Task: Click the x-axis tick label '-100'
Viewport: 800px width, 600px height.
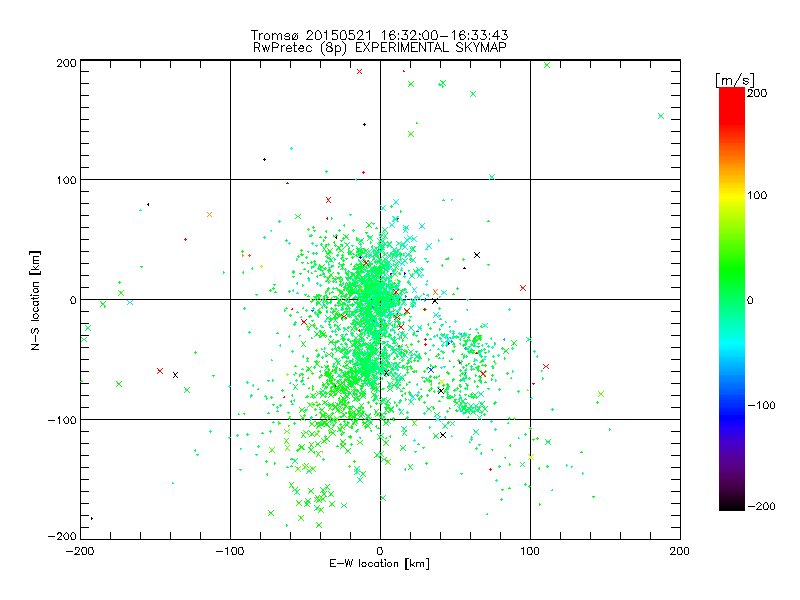Action: pos(230,552)
